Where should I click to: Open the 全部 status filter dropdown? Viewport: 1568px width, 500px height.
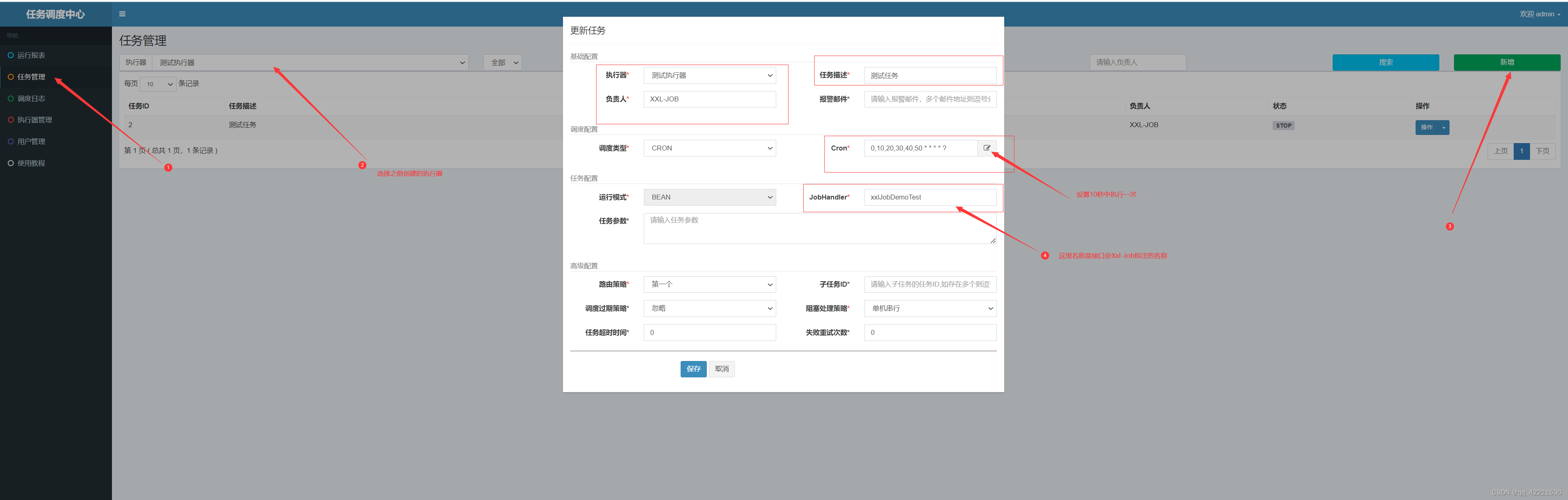[x=503, y=63]
